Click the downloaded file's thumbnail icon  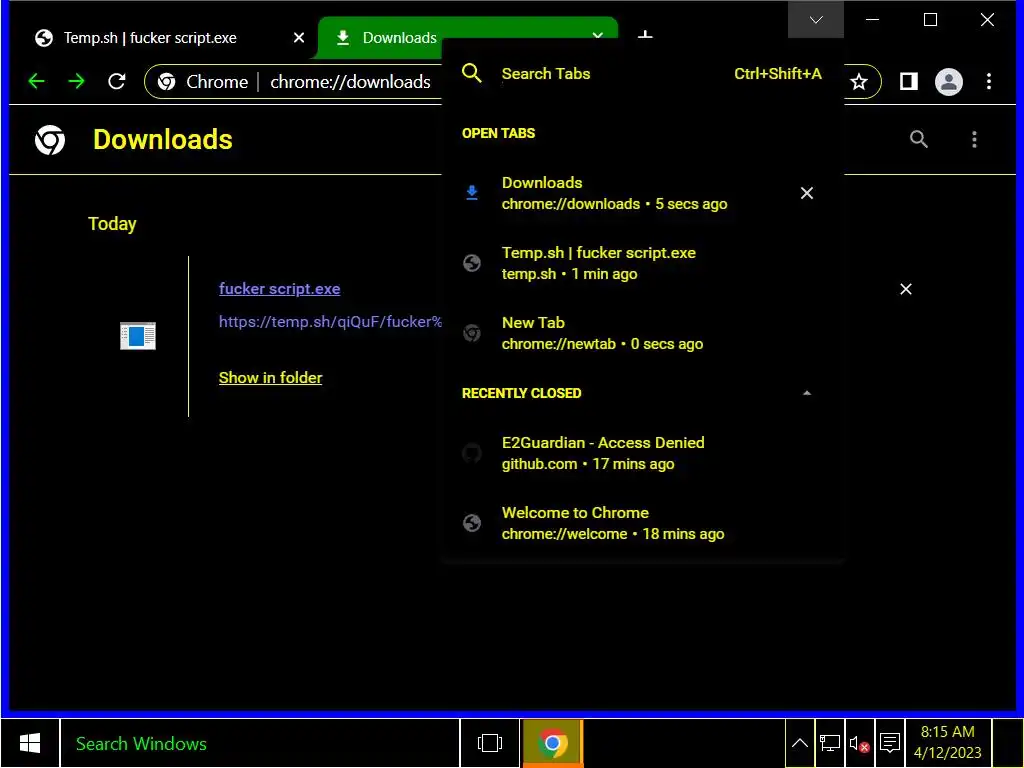coord(138,336)
